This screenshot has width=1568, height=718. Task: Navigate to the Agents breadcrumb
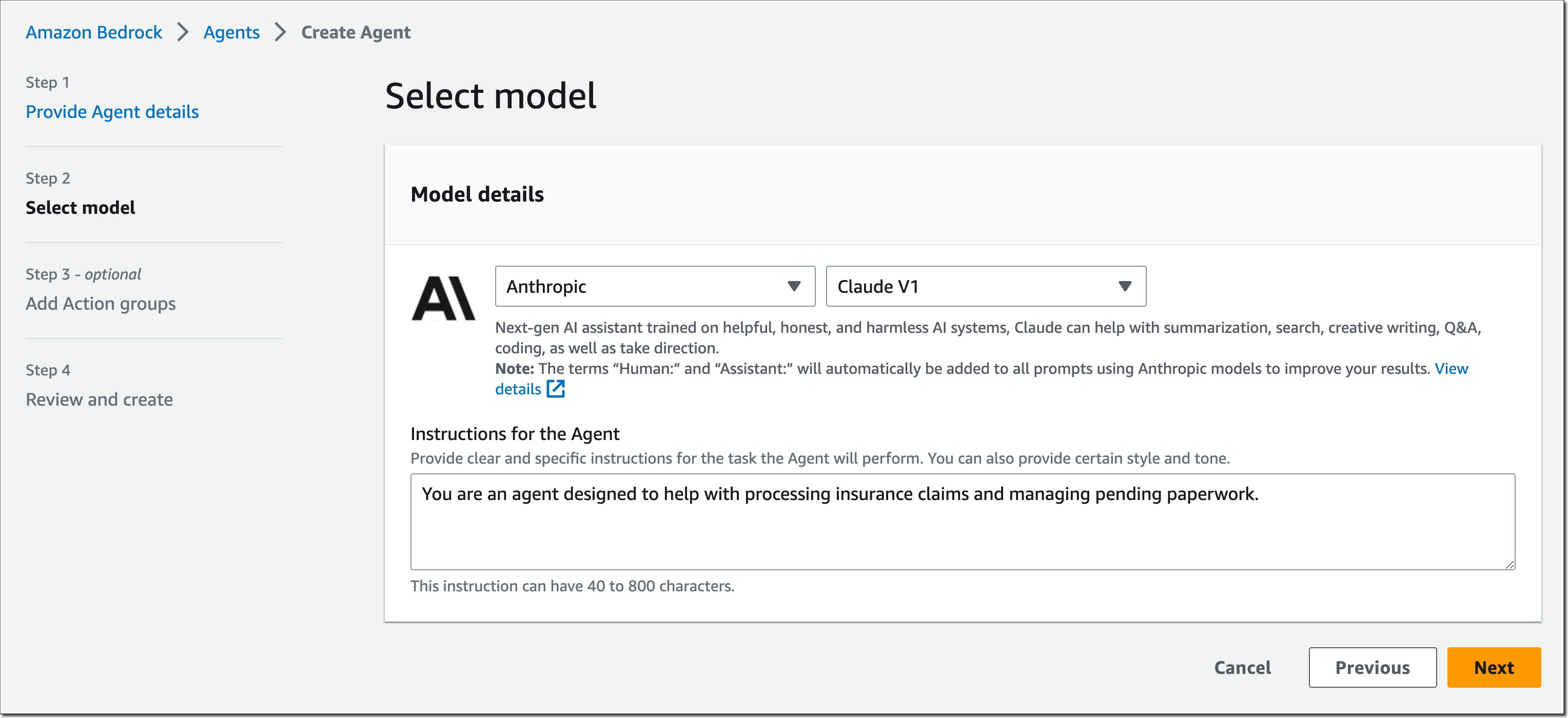pos(231,32)
